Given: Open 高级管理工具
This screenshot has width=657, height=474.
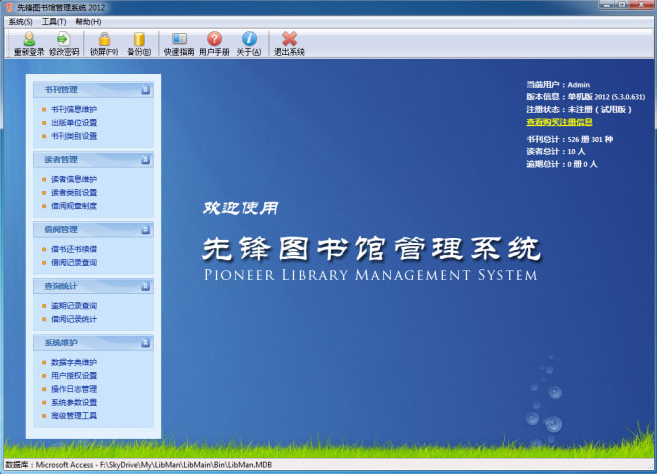Looking at the screenshot, I should 74,416.
